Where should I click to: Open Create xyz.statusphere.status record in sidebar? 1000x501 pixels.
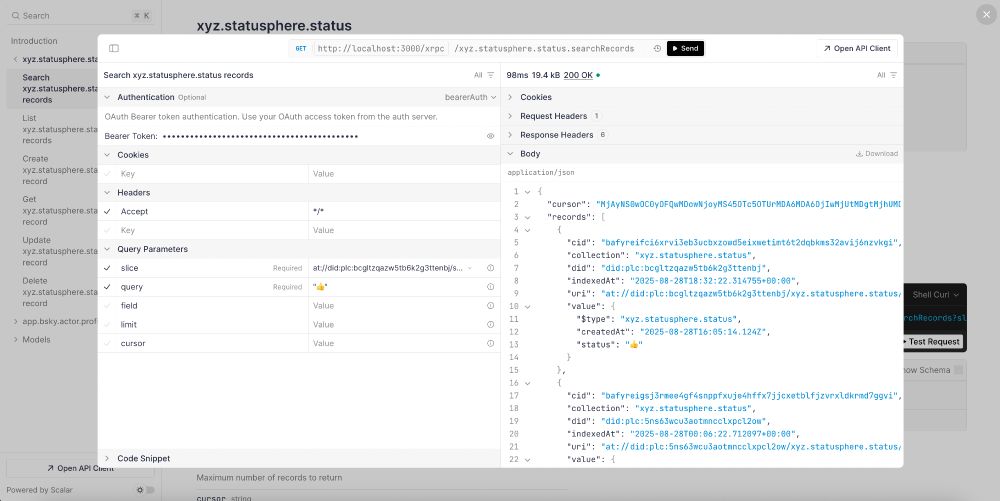pos(60,170)
